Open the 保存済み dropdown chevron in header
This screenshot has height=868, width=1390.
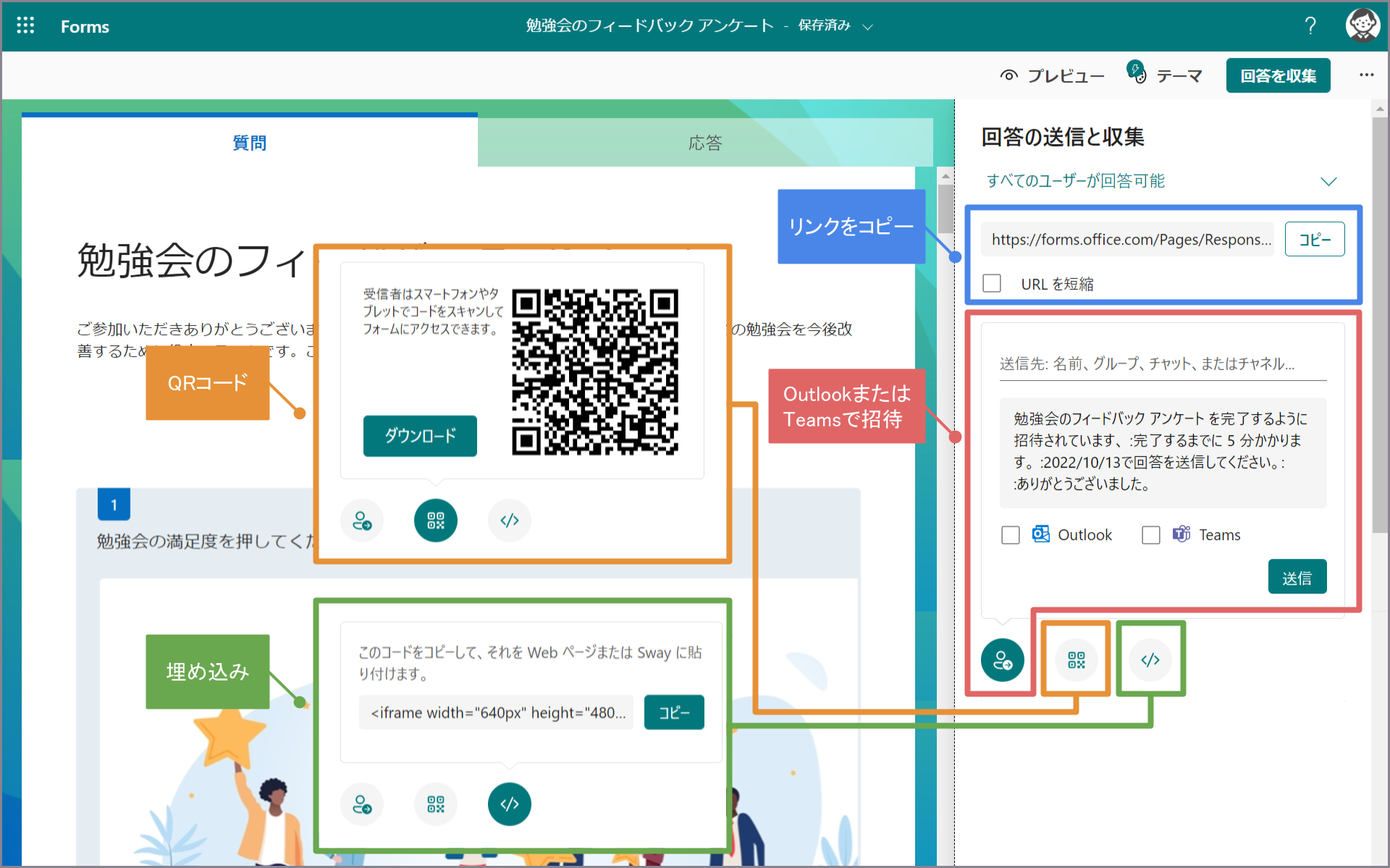868,27
